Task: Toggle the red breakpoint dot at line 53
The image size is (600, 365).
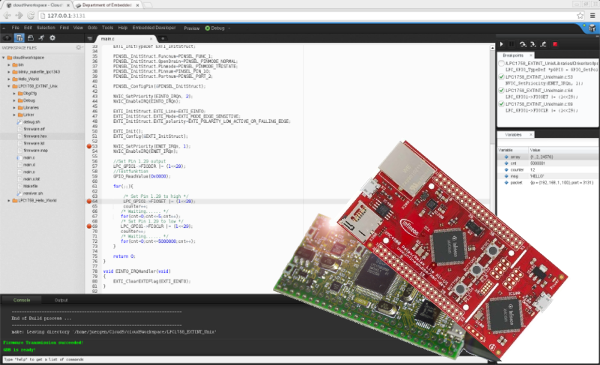Action: click(x=89, y=146)
